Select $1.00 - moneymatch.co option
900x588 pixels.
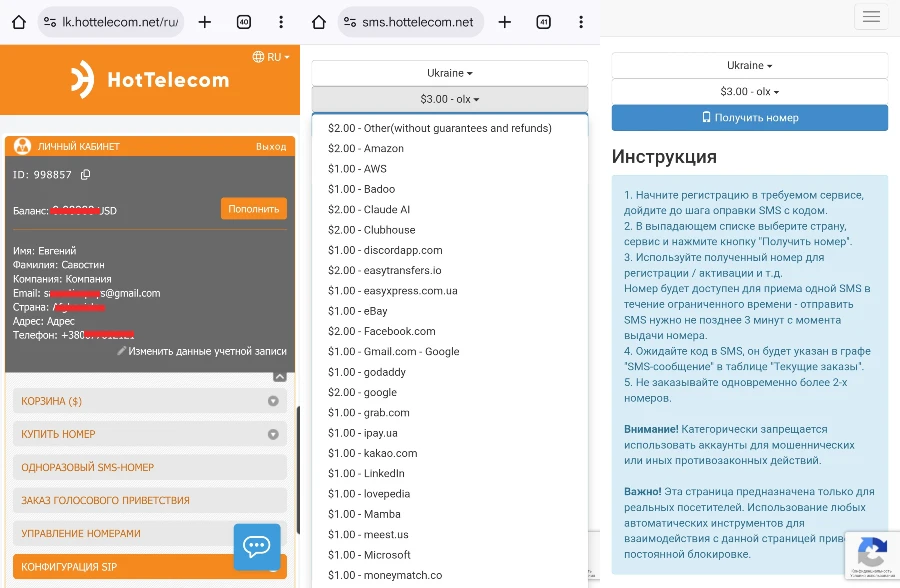(x=450, y=575)
